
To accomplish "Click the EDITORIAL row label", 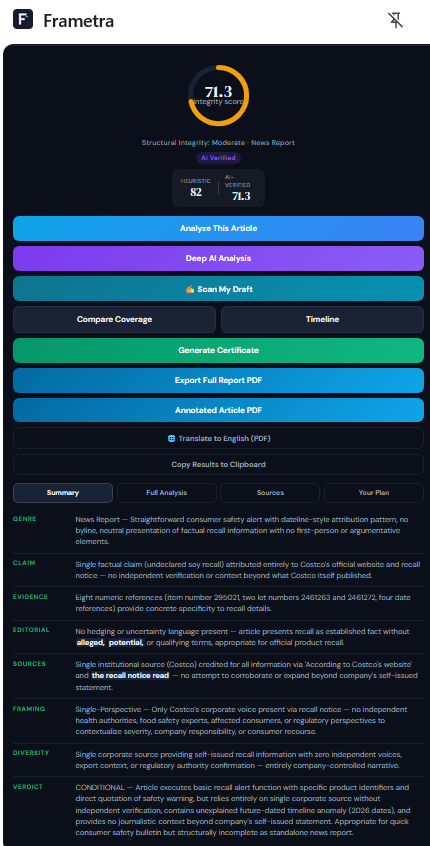I will 31,630.
